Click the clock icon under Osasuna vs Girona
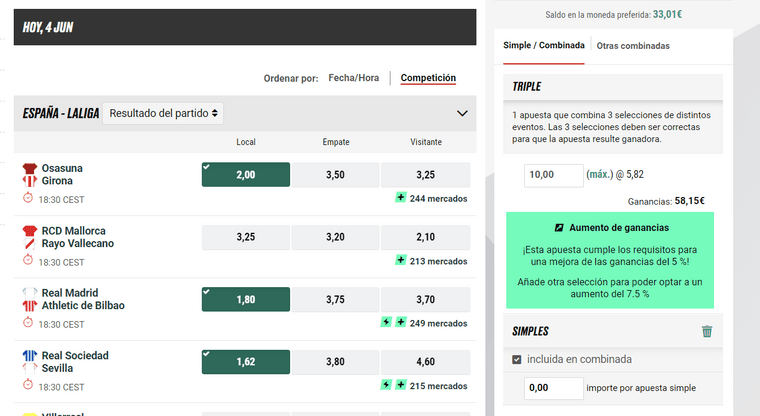The height and width of the screenshot is (416, 760). click(x=28, y=198)
